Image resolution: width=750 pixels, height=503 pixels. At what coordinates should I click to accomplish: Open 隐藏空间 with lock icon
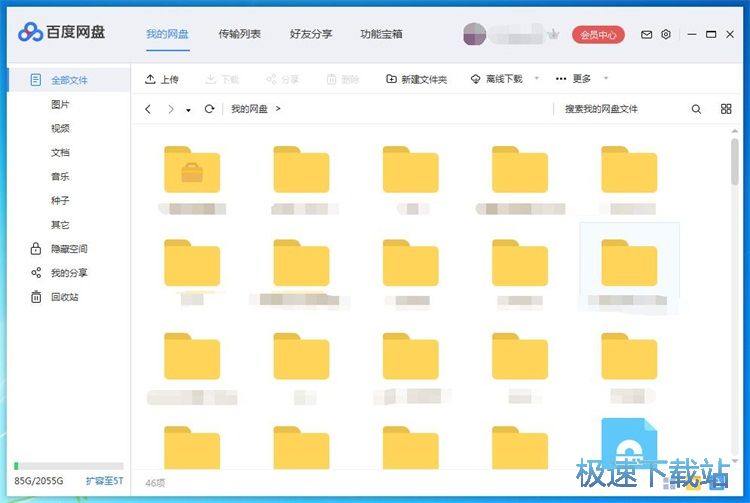[59, 249]
